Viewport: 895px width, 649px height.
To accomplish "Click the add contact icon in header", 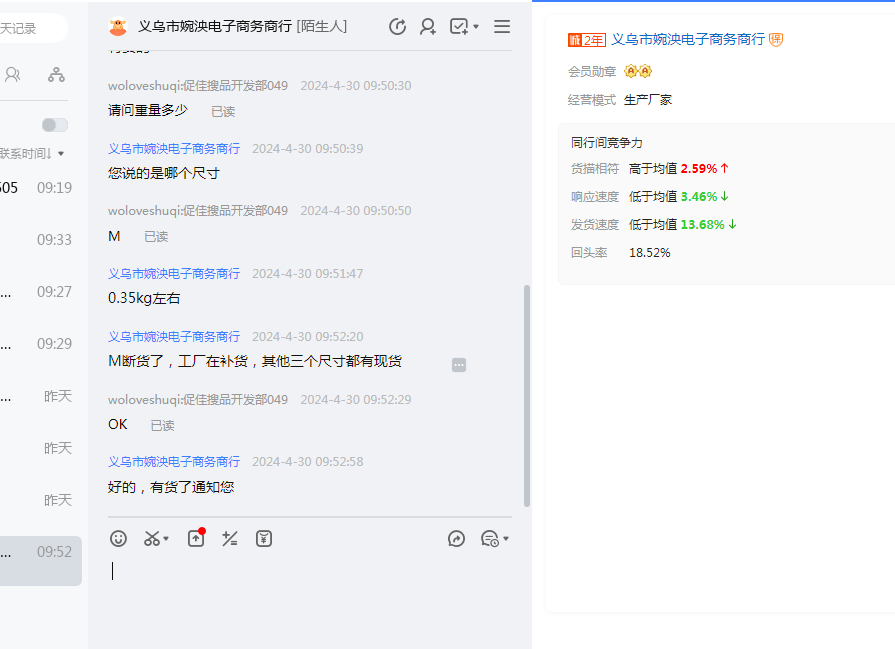I will click(428, 27).
